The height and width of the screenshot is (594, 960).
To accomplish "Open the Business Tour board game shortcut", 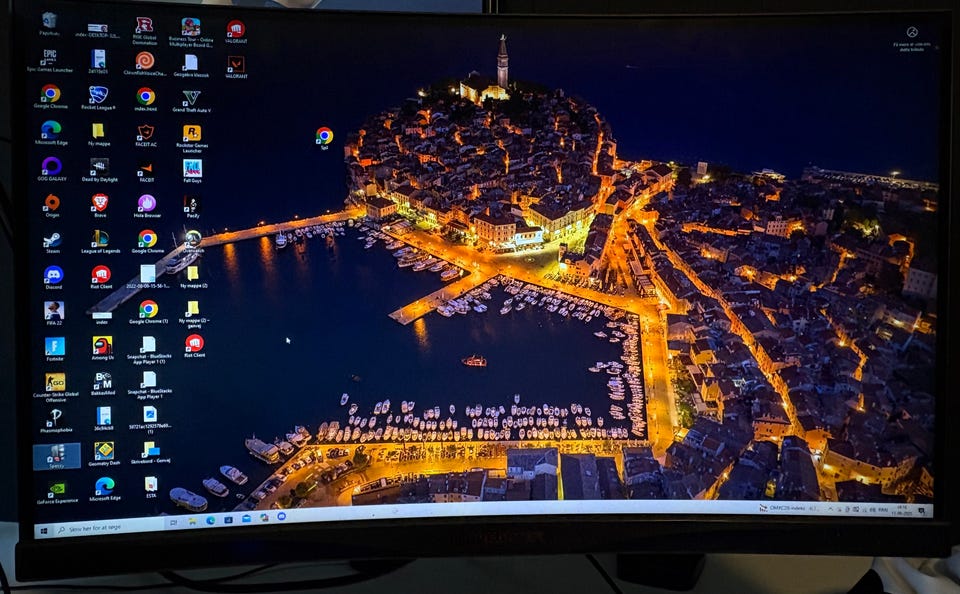I will 190,32.
